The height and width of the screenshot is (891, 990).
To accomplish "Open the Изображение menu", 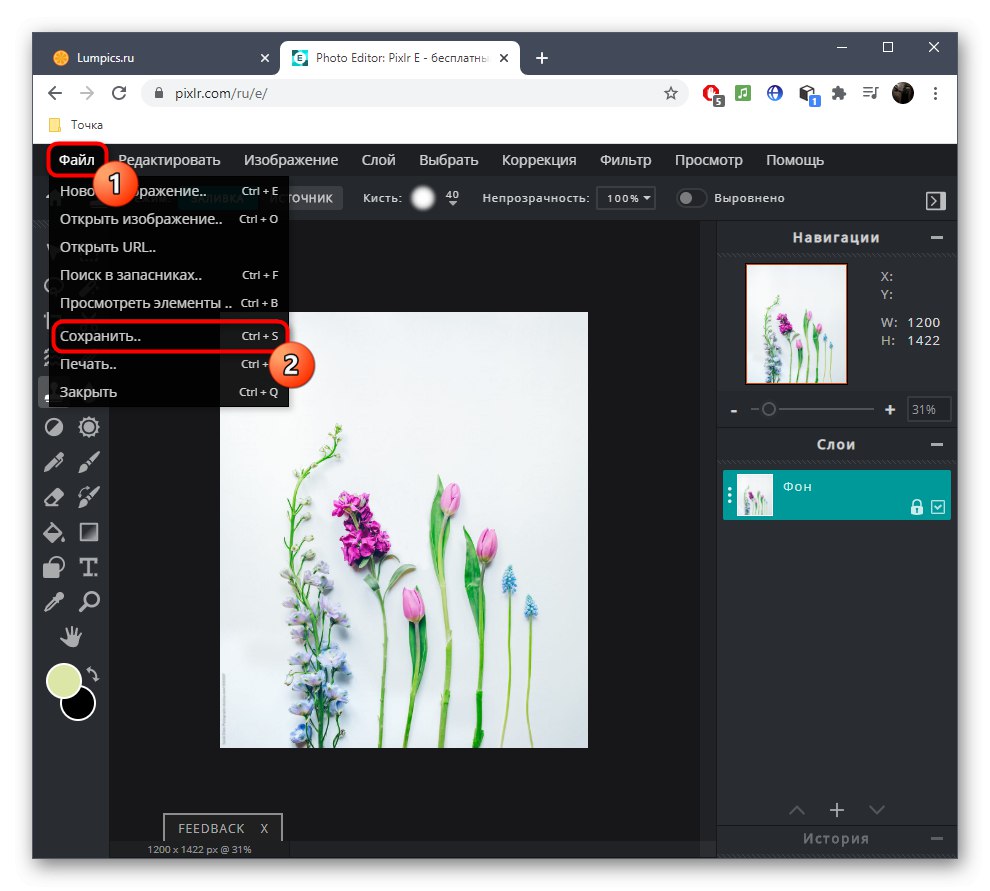I will click(291, 160).
